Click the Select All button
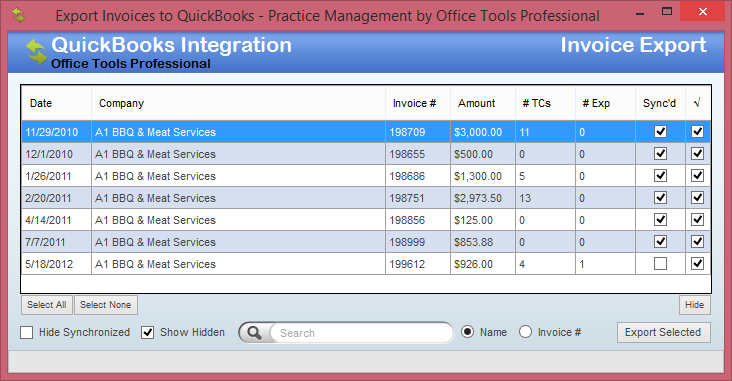The height and width of the screenshot is (381, 732). [x=47, y=305]
